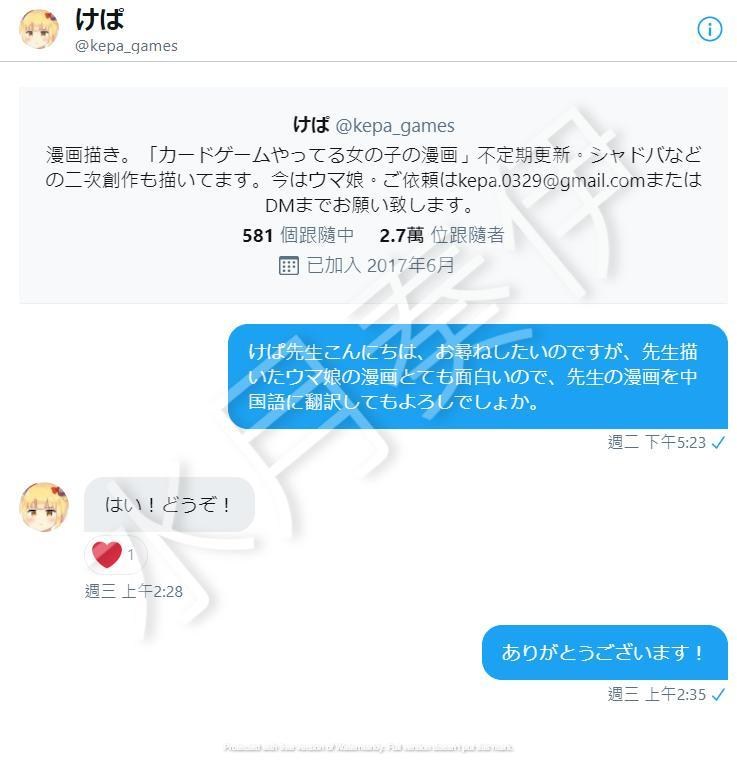Viewport: 737px width, 761px height.
Task: Click the checkmark next to 上午2:35
Action: point(718,695)
